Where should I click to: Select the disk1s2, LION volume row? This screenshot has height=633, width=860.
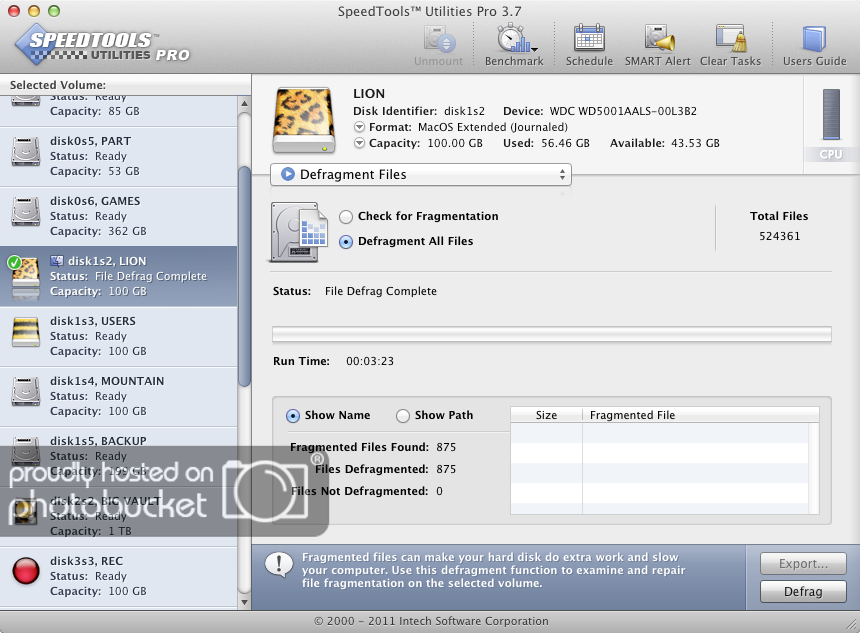(x=118, y=276)
